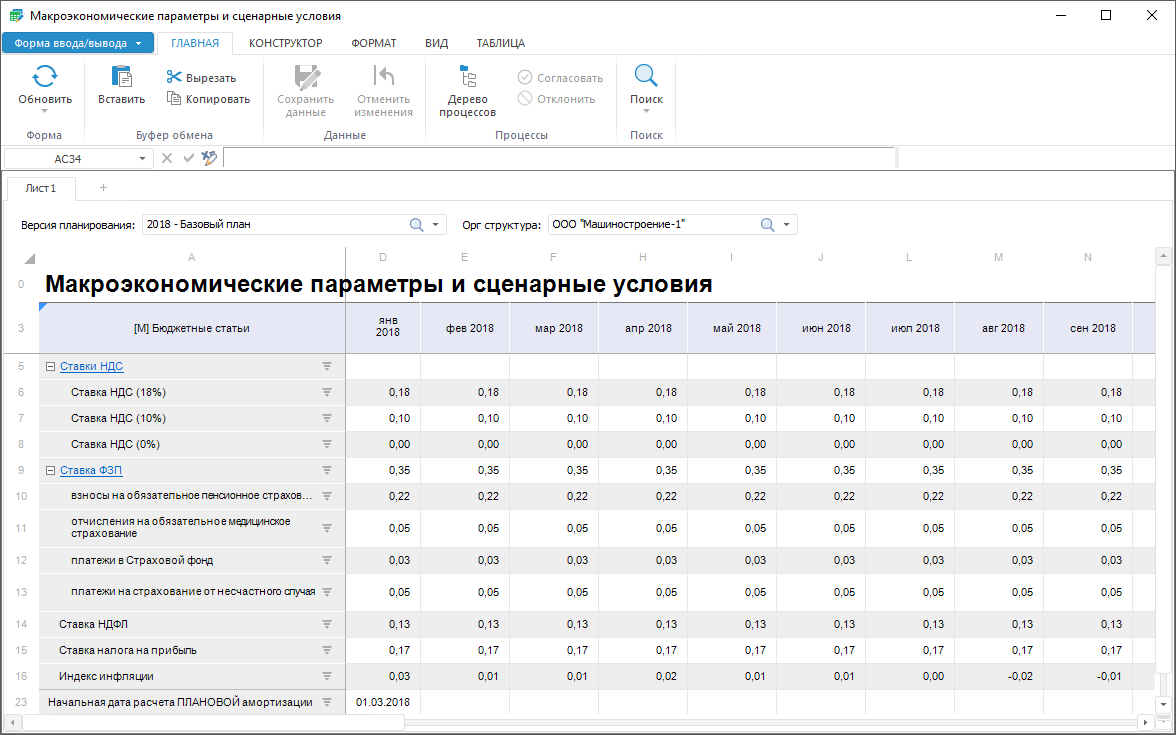The width and height of the screenshot is (1176, 735).
Task: Click the horizontal scrollbar at bottom
Action: pos(213,722)
